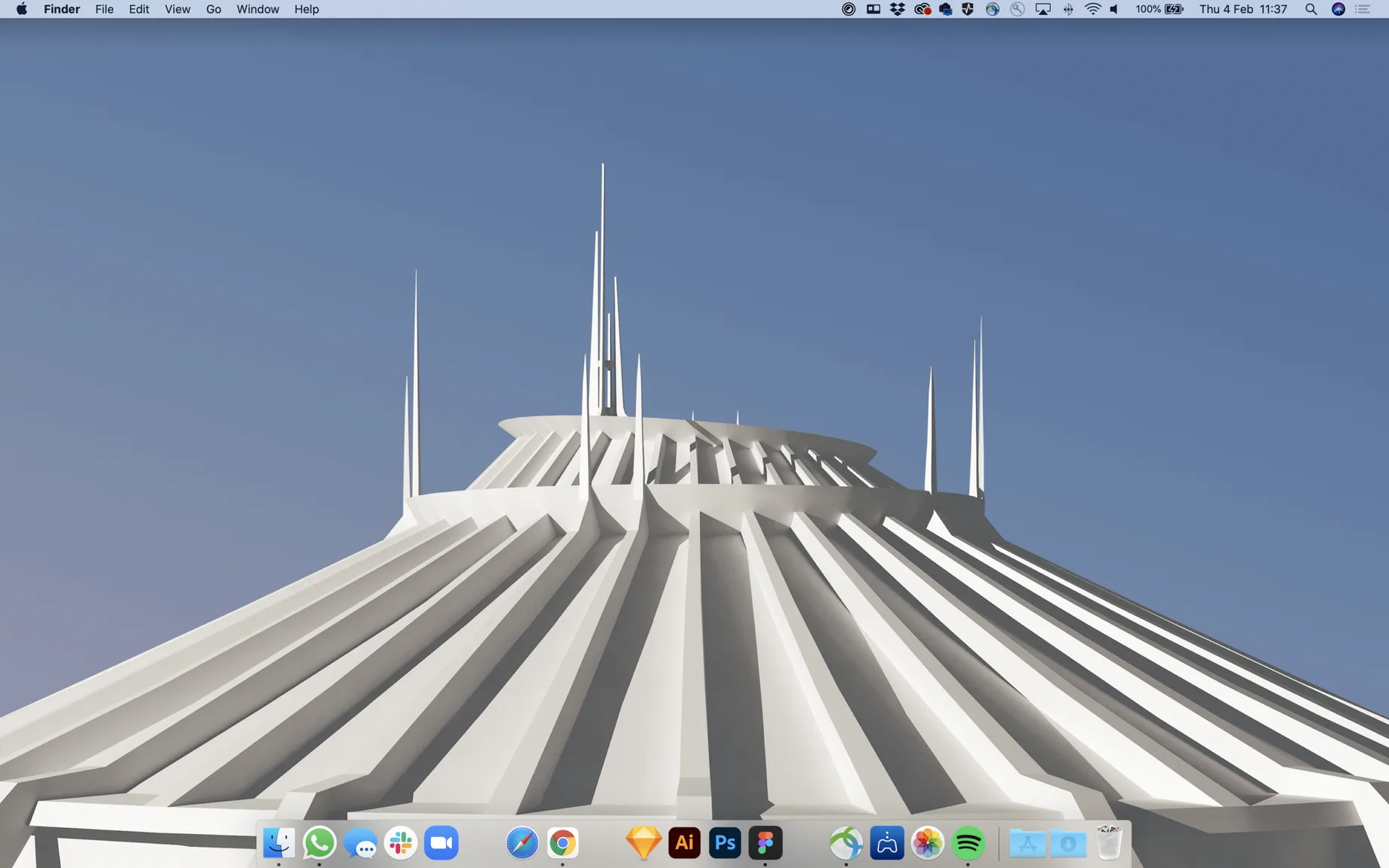The height and width of the screenshot is (868, 1389).
Task: Open the Photos app in the Dock
Action: click(x=928, y=842)
